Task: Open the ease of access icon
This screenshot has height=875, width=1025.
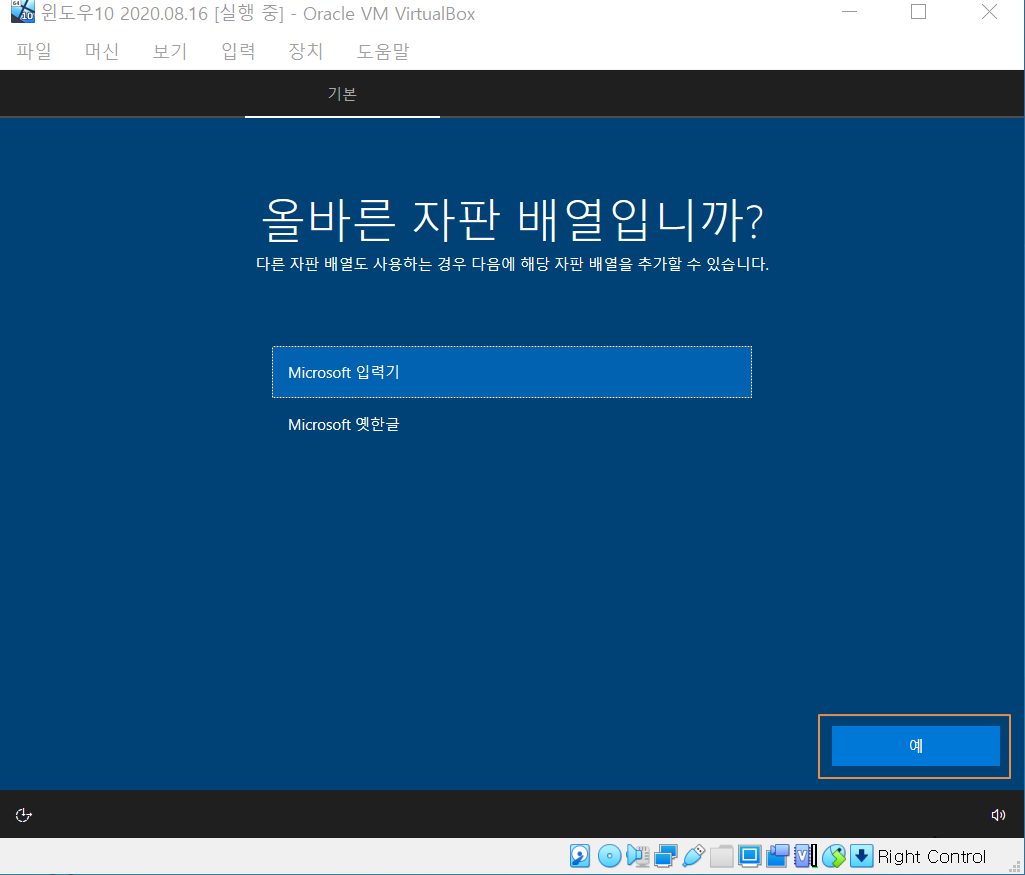Action: click(24, 815)
